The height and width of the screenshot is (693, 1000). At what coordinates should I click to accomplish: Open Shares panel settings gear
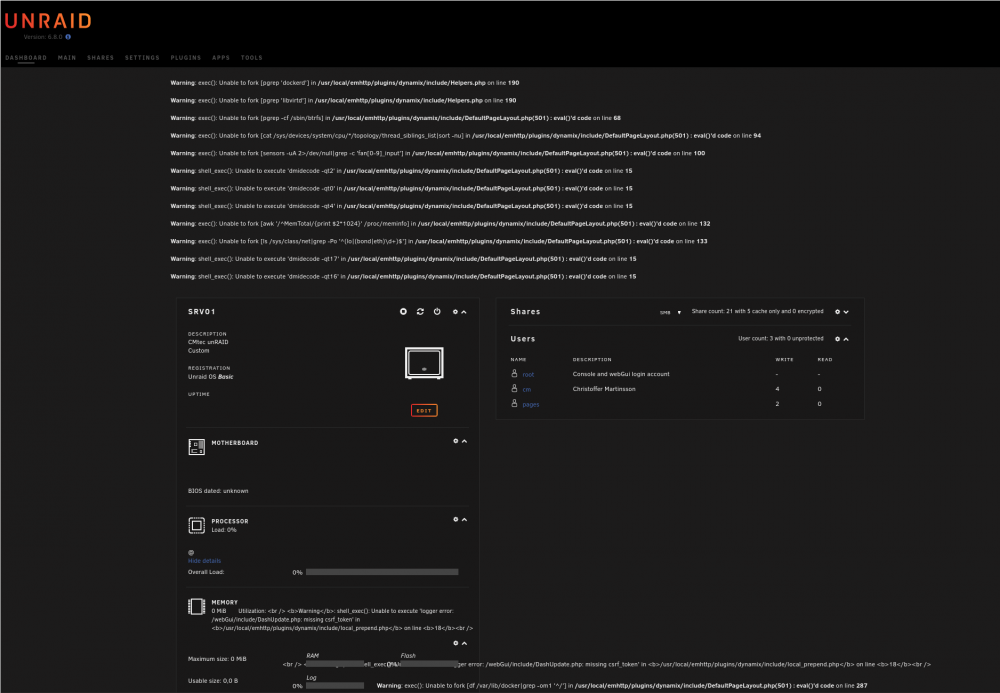coord(837,312)
